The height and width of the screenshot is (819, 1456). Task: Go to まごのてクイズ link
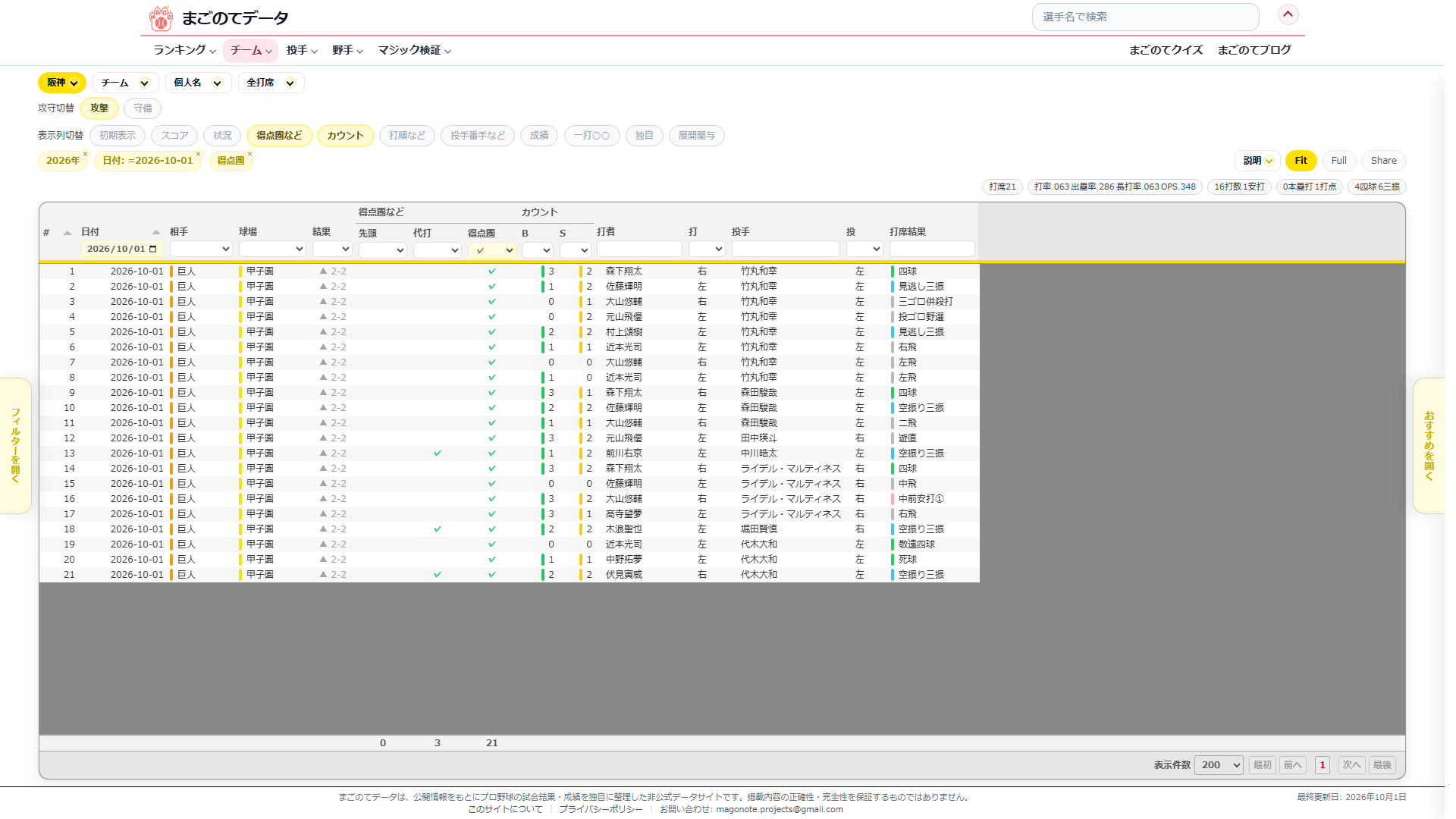click(x=1166, y=50)
